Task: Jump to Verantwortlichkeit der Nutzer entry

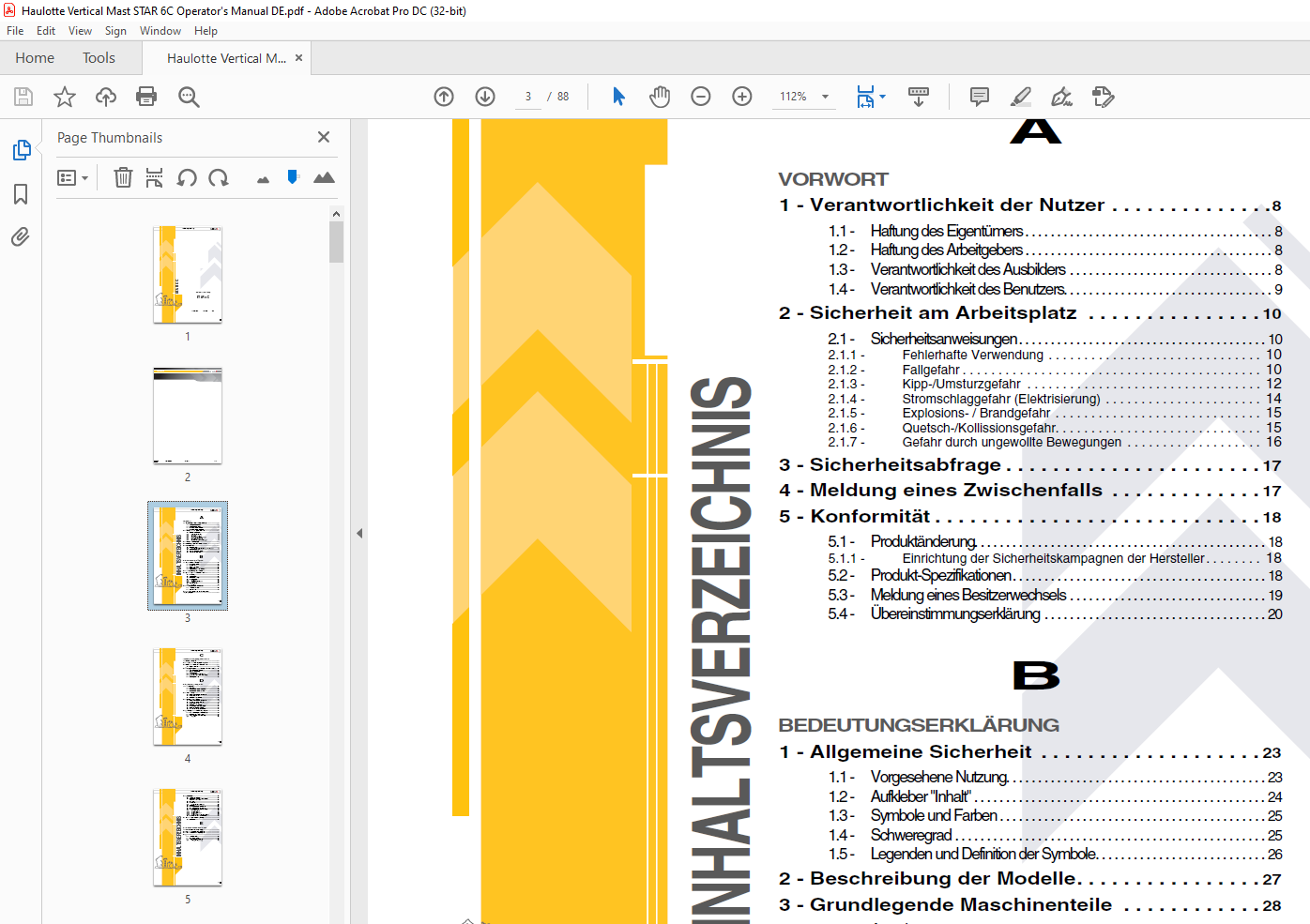Action: [1030, 205]
